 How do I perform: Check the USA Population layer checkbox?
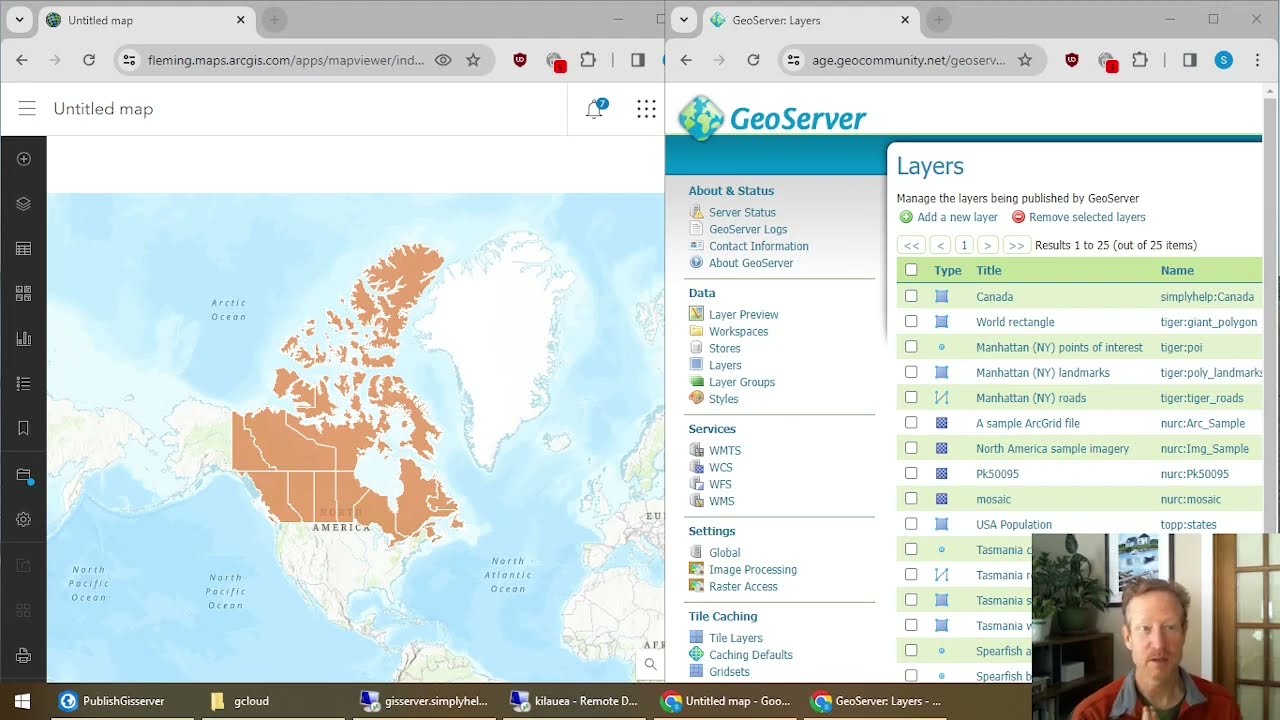911,524
